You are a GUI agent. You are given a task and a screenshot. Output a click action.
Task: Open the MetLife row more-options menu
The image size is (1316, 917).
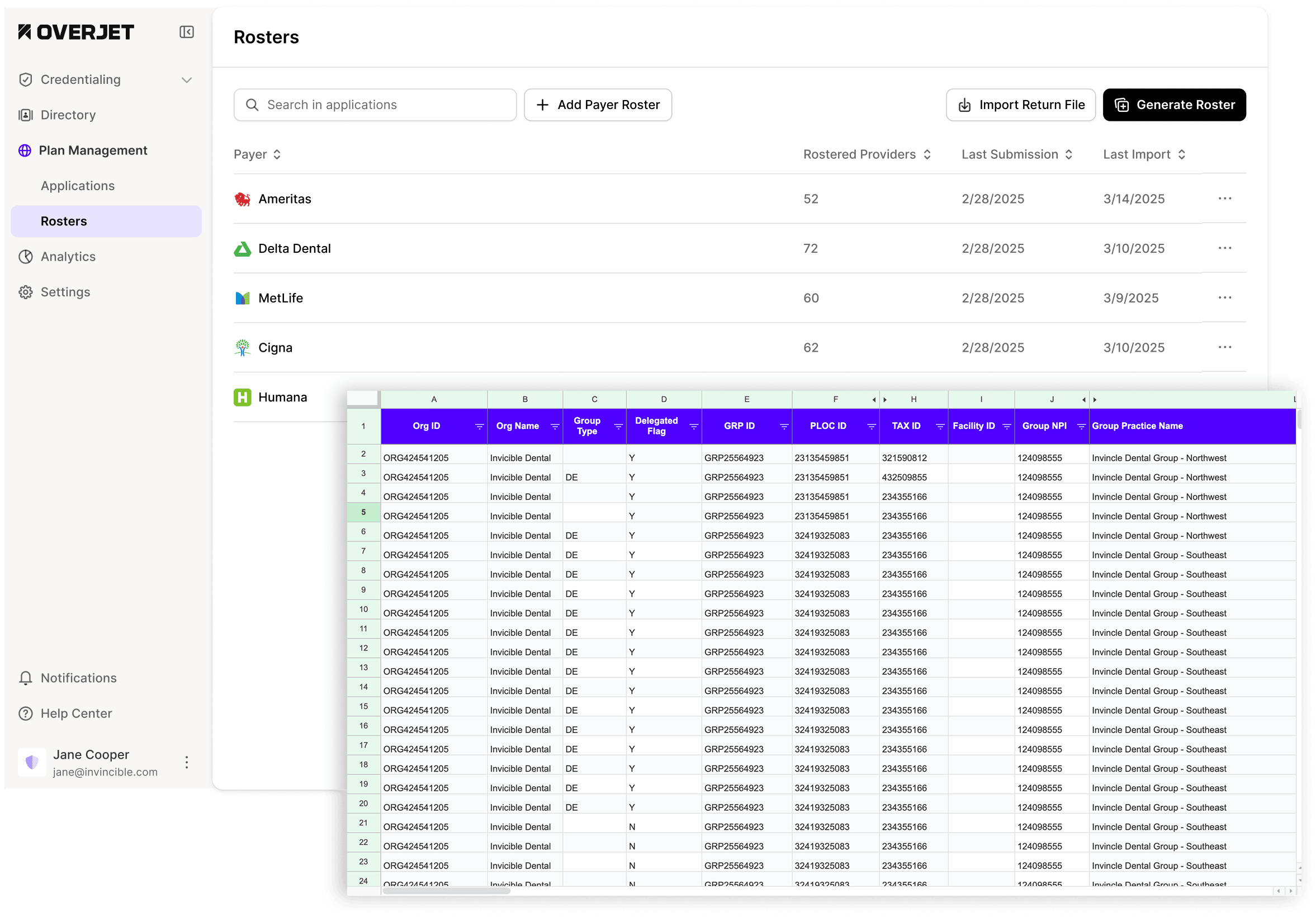(1224, 298)
